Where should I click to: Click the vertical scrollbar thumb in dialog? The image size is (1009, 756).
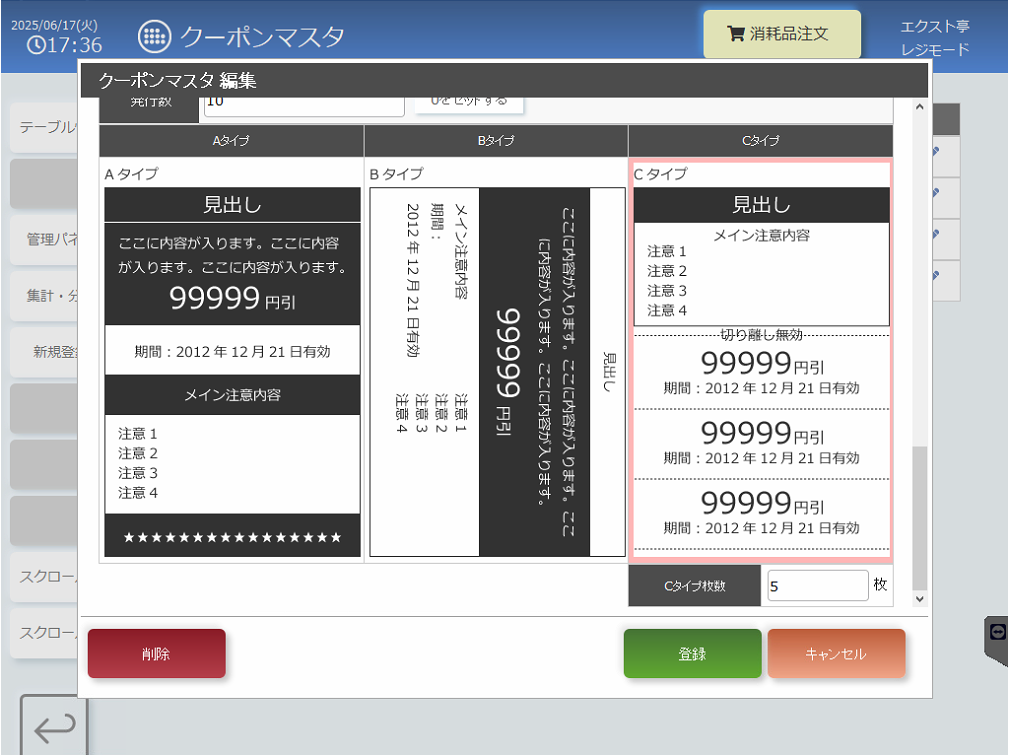[920, 518]
